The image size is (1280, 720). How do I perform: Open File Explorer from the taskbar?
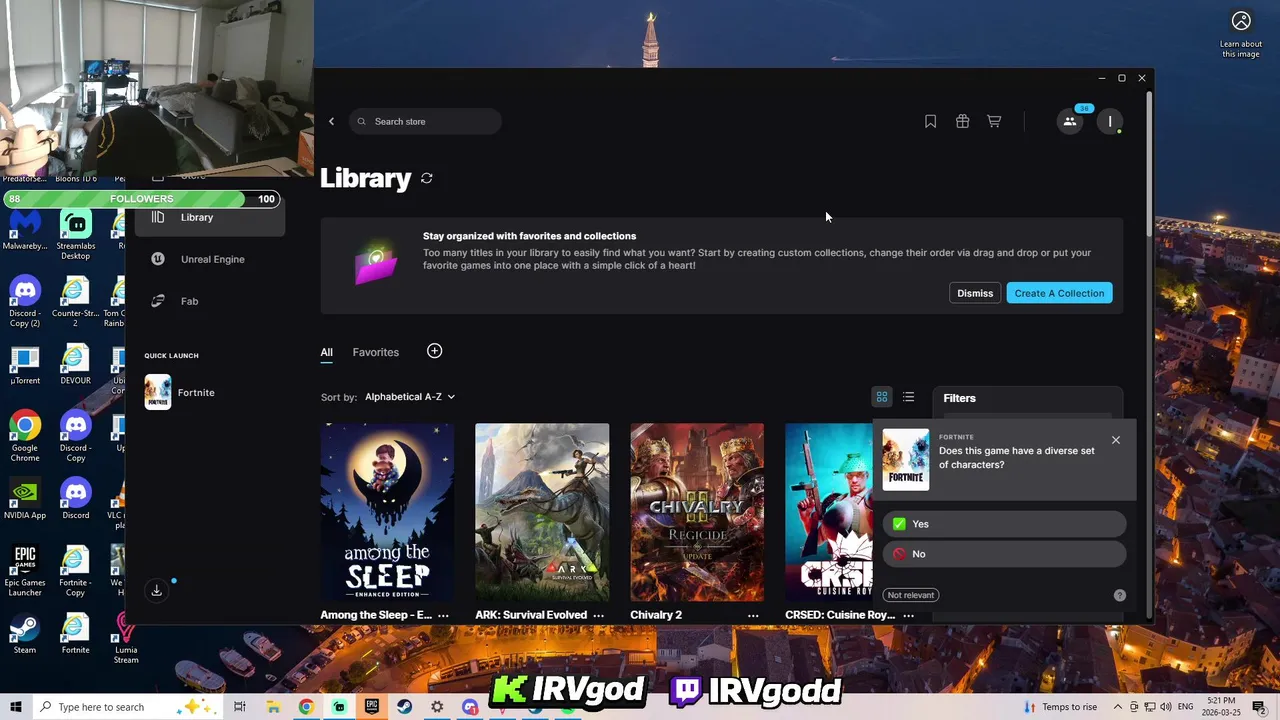pyautogui.click(x=273, y=707)
